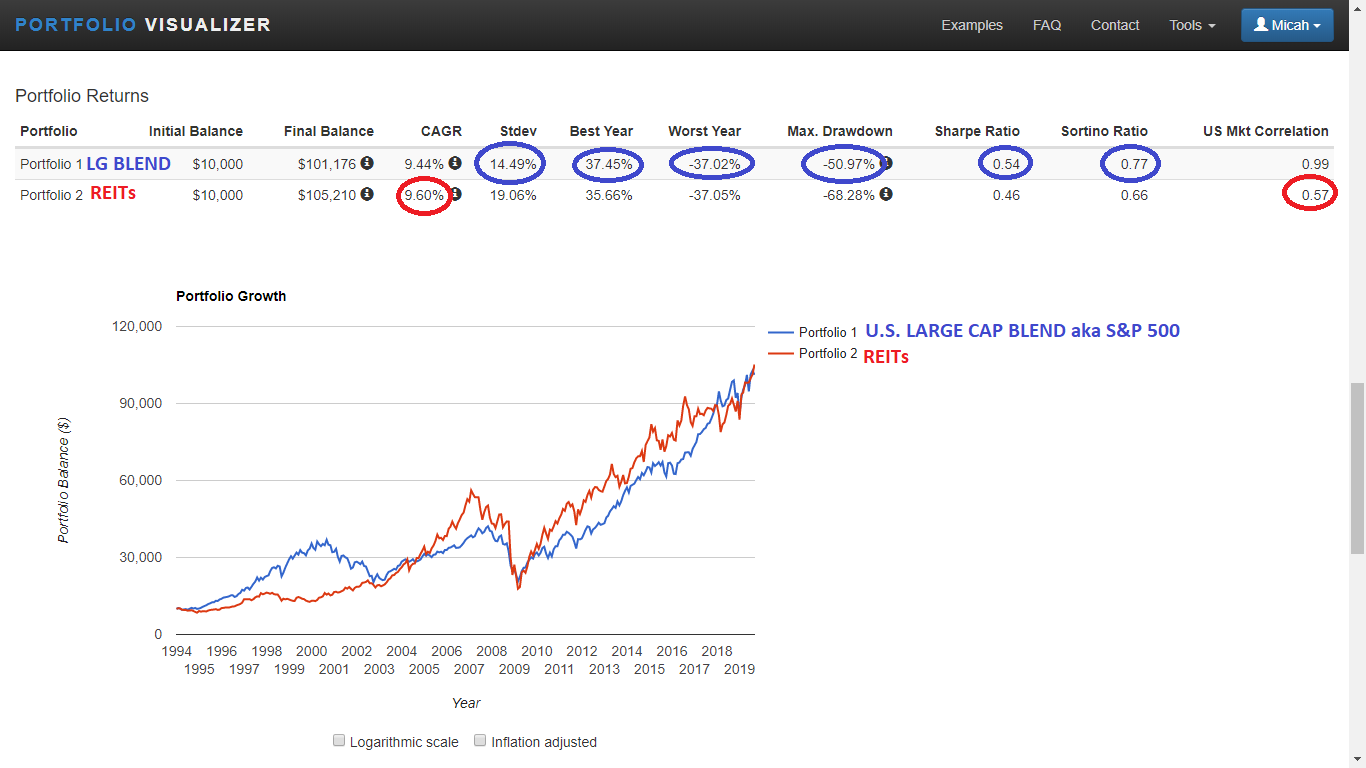Click the 35.66% best year value

tap(609, 195)
